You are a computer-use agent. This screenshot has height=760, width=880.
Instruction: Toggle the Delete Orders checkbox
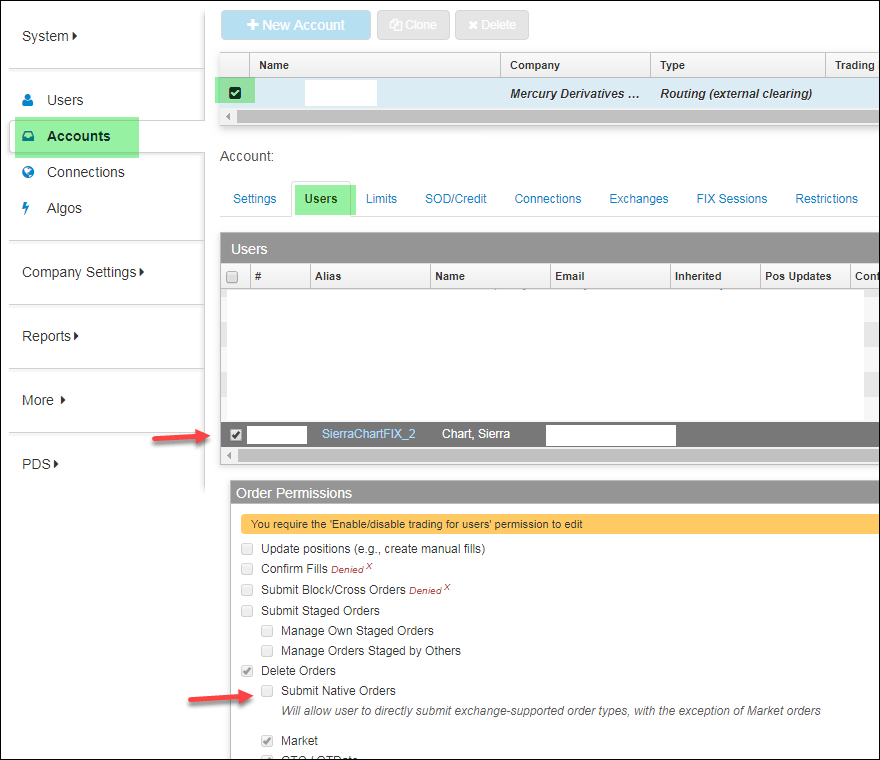(x=247, y=671)
